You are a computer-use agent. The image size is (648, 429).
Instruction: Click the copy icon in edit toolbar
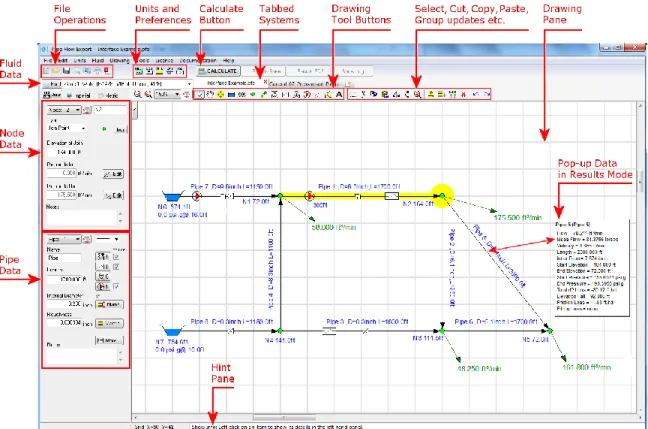[x=374, y=95]
